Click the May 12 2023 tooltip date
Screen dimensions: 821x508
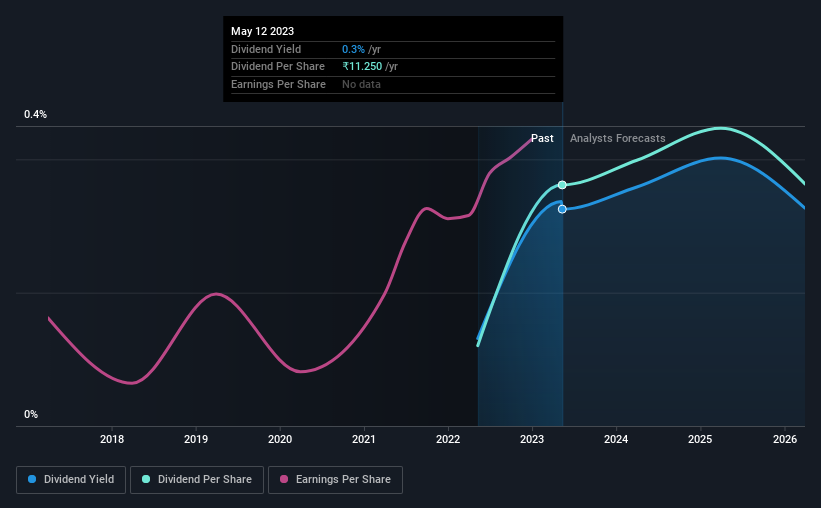pos(262,31)
